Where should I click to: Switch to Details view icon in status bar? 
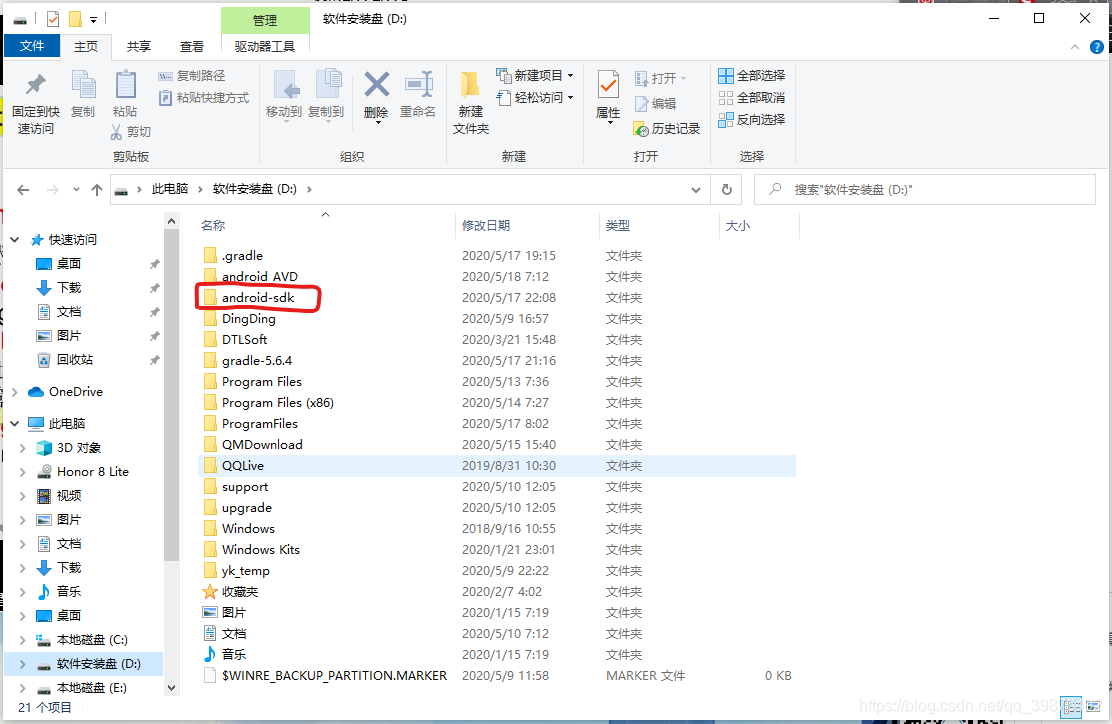click(x=1071, y=706)
